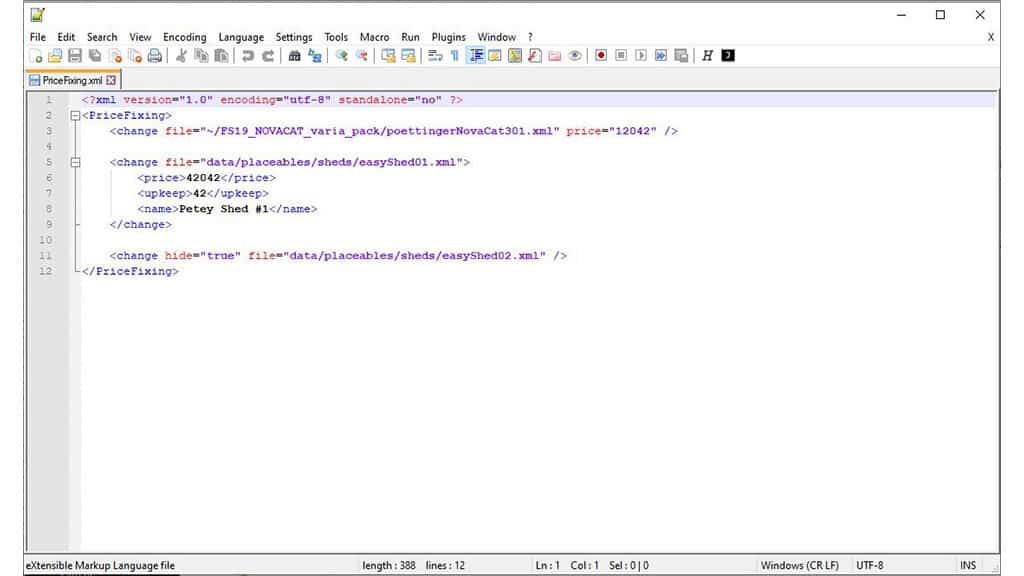
Task: Open the Plugins menu
Action: (x=448, y=37)
